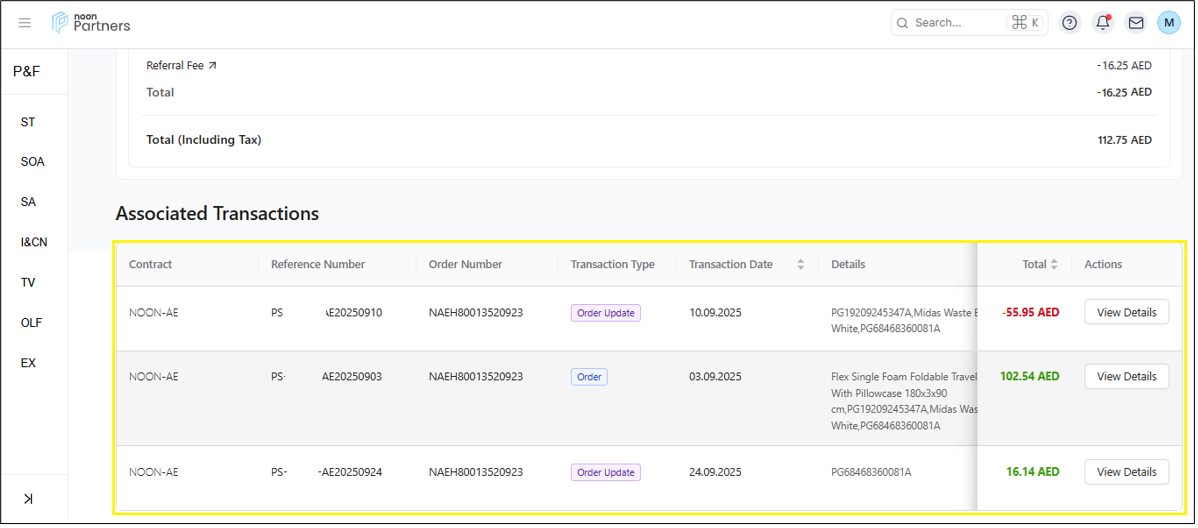View details for the -55.95 AED transaction
Screen dimensions: 1198x528
click(x=1126, y=313)
